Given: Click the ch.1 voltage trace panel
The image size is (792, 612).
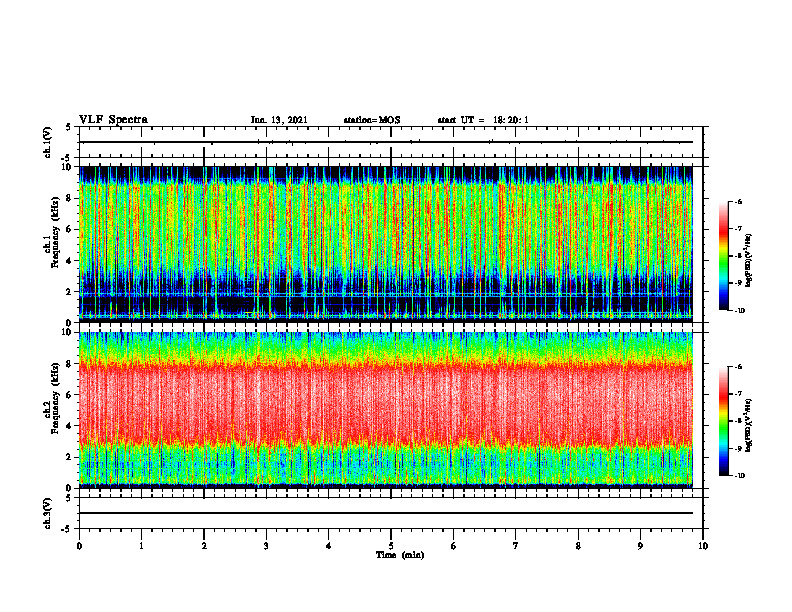Looking at the screenshot, I should tap(391, 142).
